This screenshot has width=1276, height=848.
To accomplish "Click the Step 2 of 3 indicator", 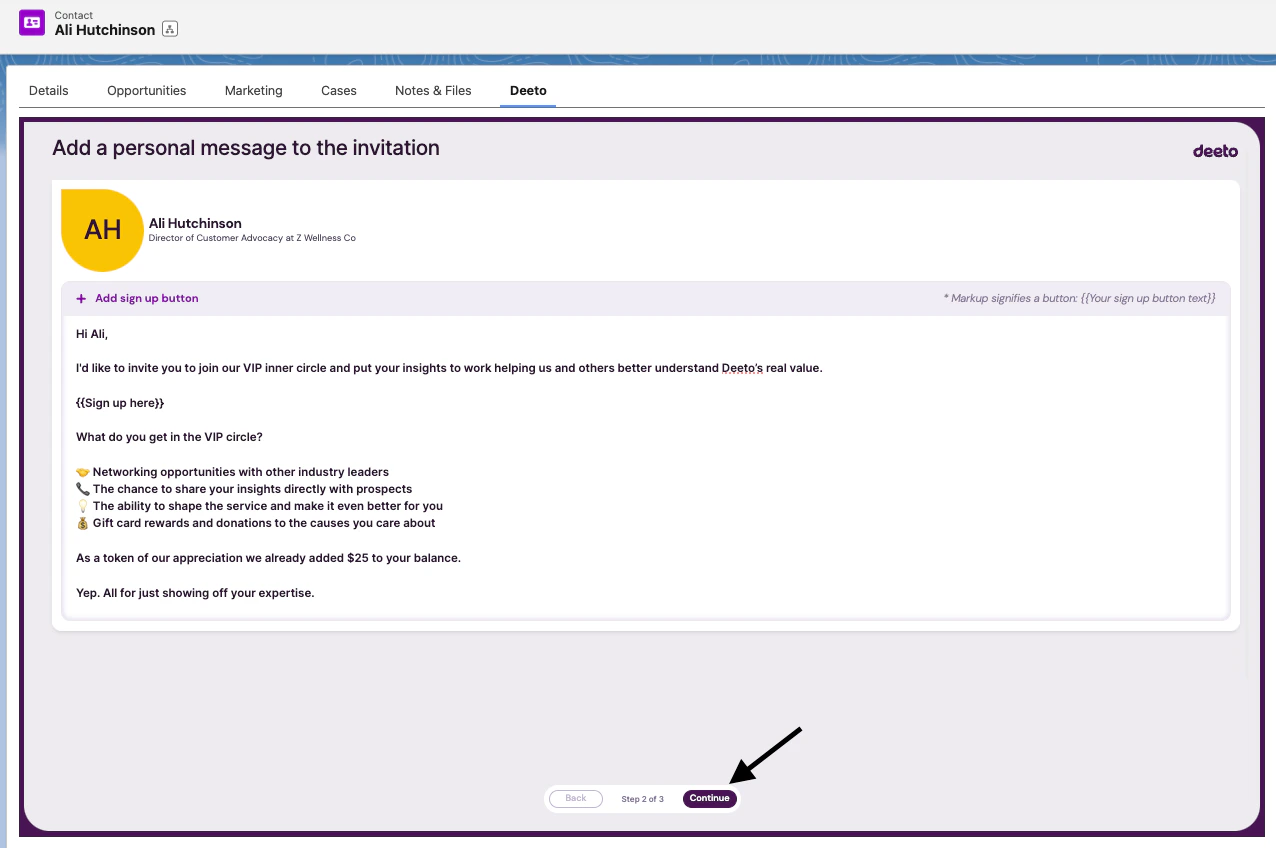I will pyautogui.click(x=642, y=799).
